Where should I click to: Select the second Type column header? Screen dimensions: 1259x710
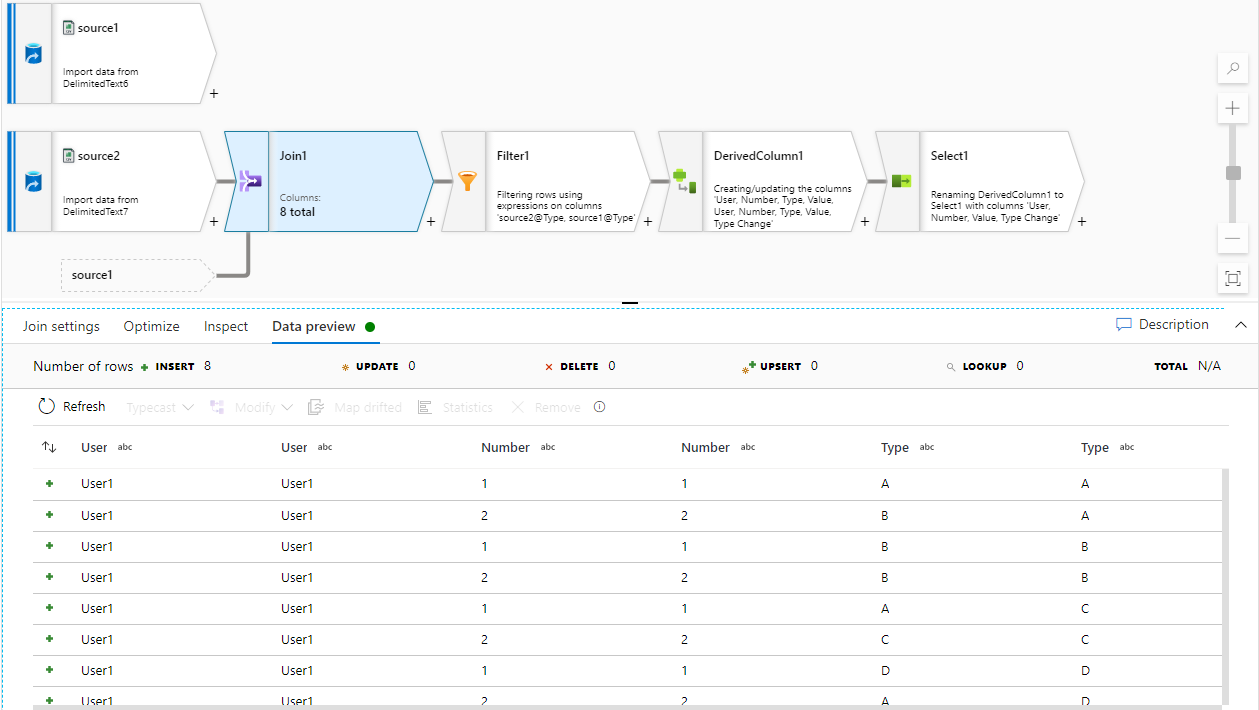[1095, 447]
